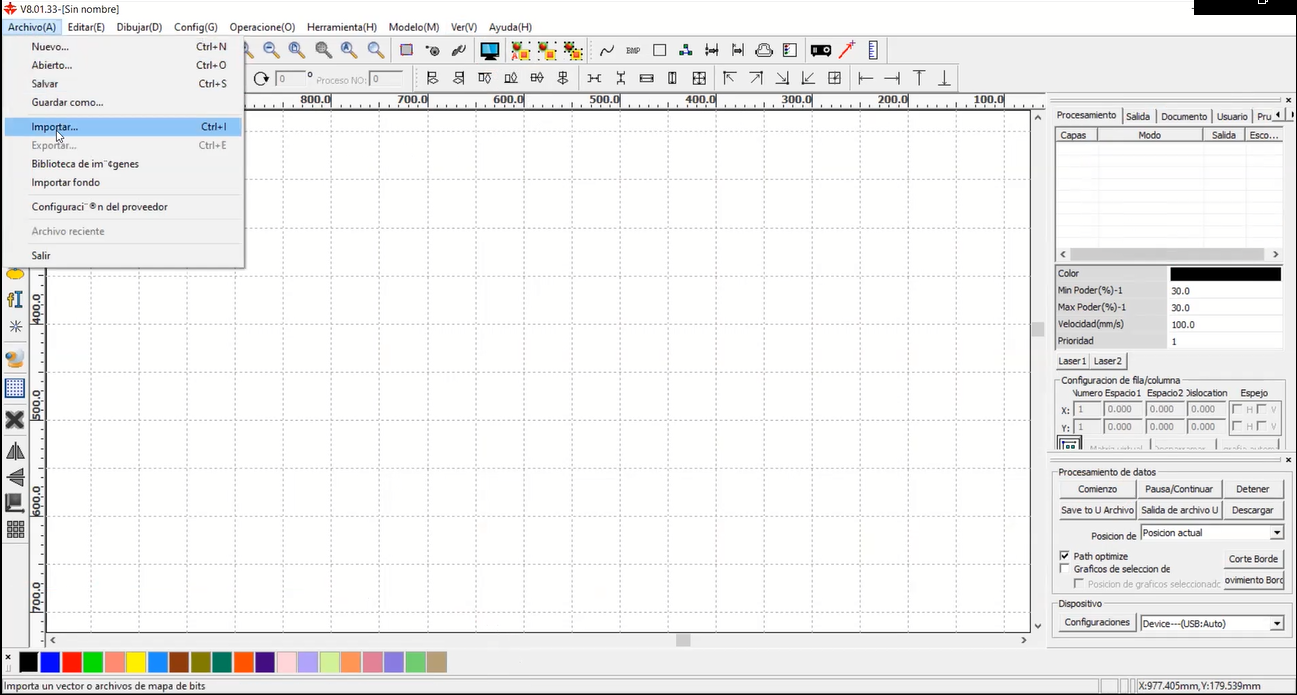Click the cloud-shaped toolbar icon
The image size is (1297, 695).
pos(764,50)
